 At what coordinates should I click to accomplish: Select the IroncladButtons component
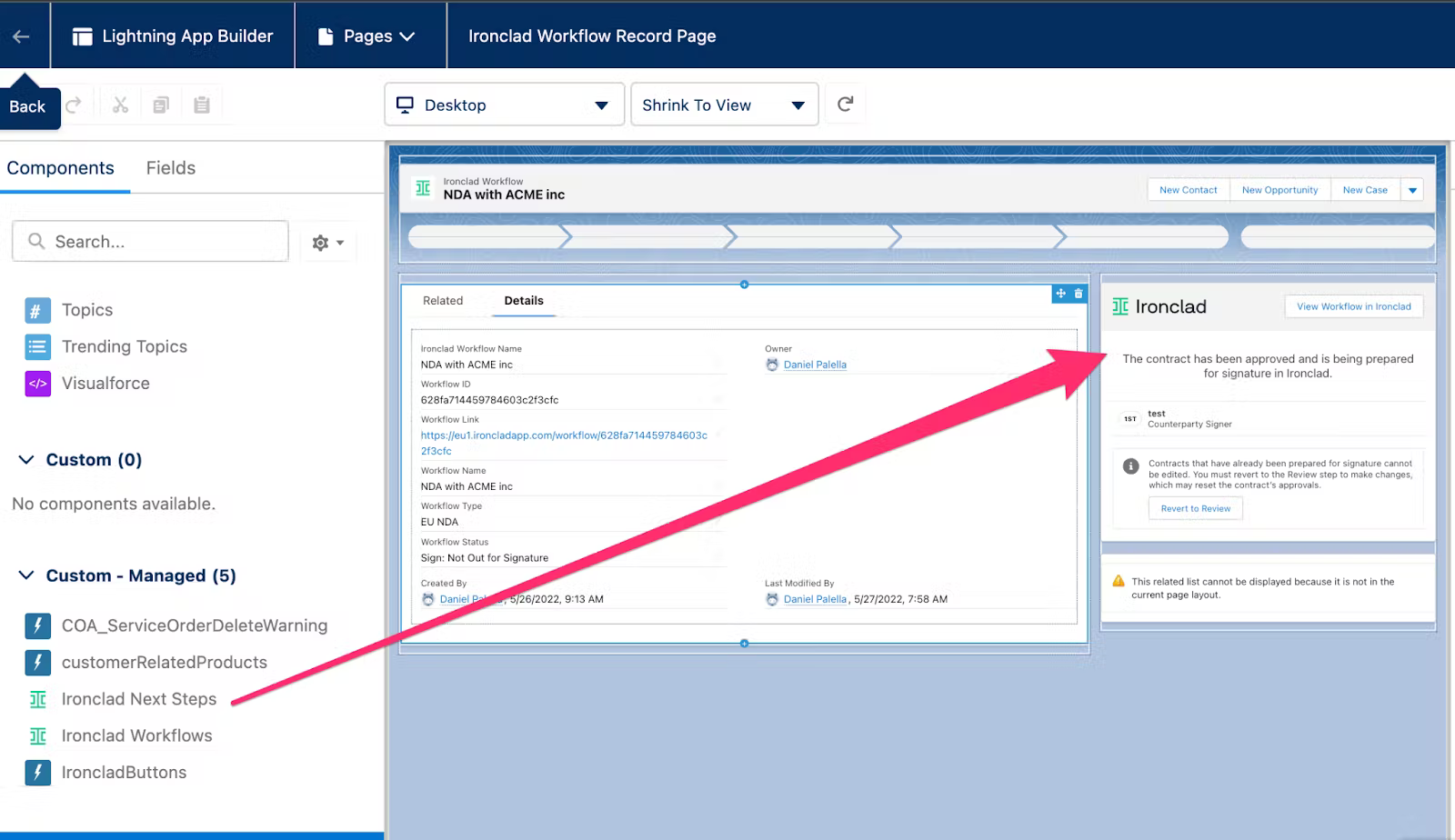coord(124,773)
